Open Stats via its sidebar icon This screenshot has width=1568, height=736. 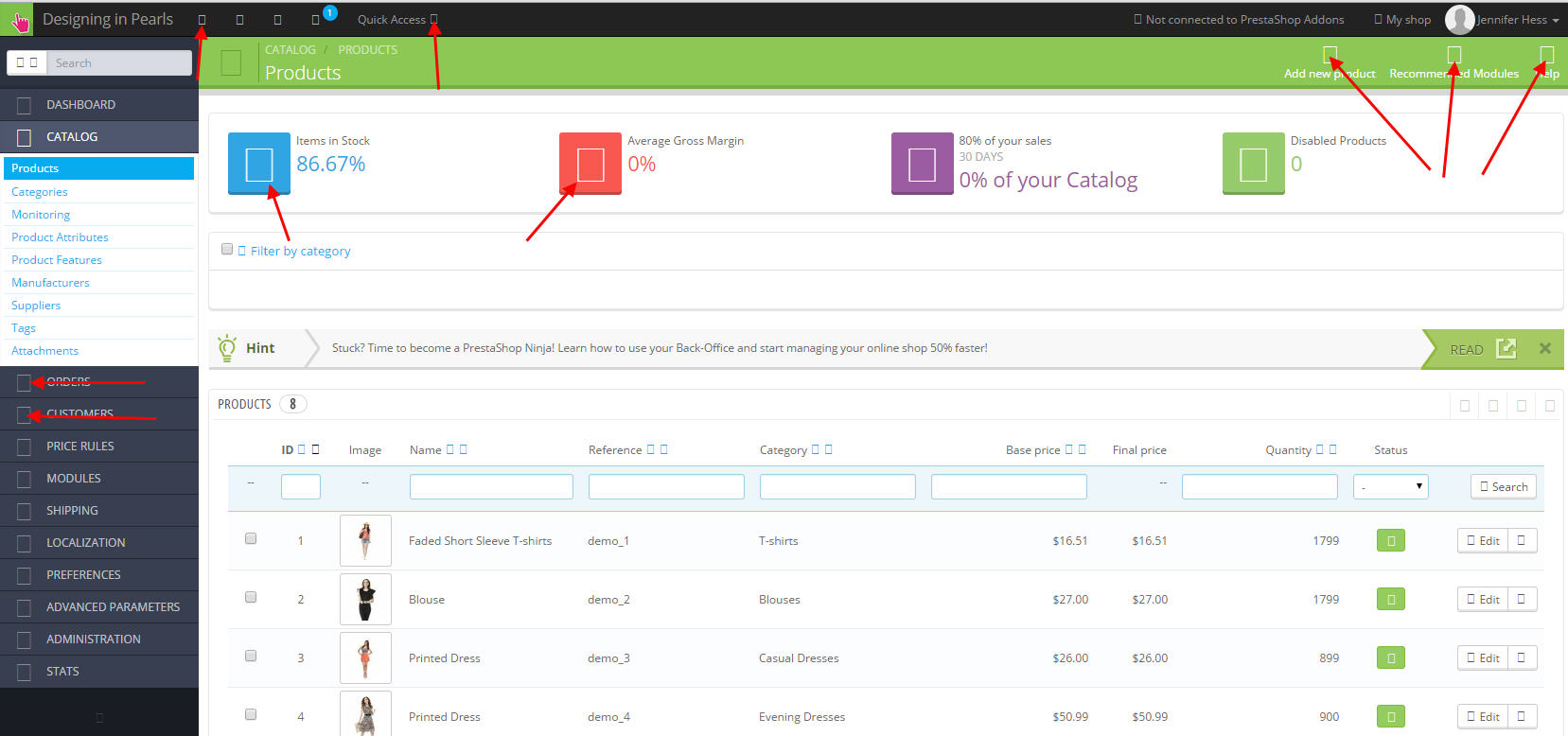(x=25, y=672)
